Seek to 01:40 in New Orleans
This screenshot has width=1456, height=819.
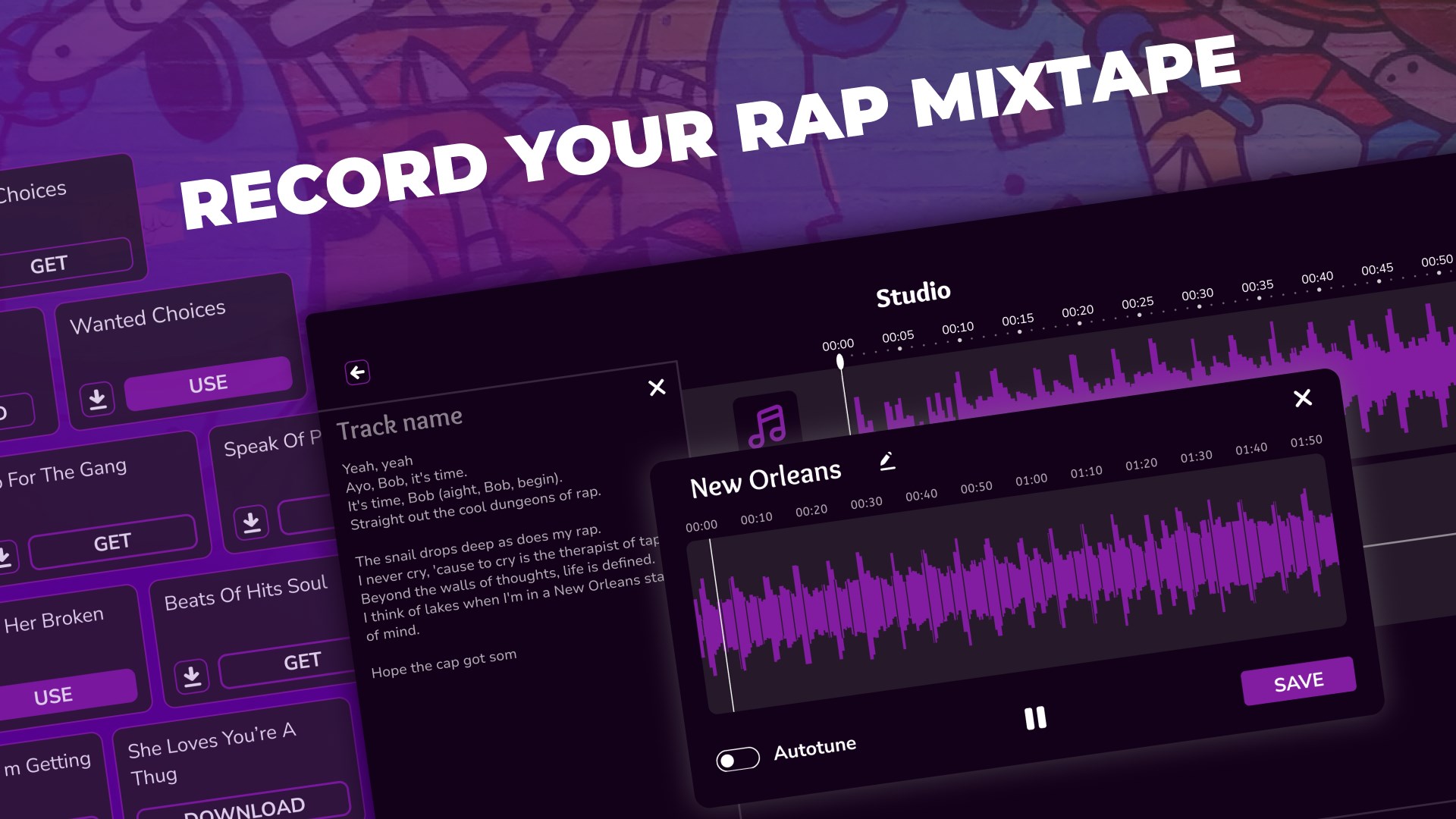[1251, 449]
